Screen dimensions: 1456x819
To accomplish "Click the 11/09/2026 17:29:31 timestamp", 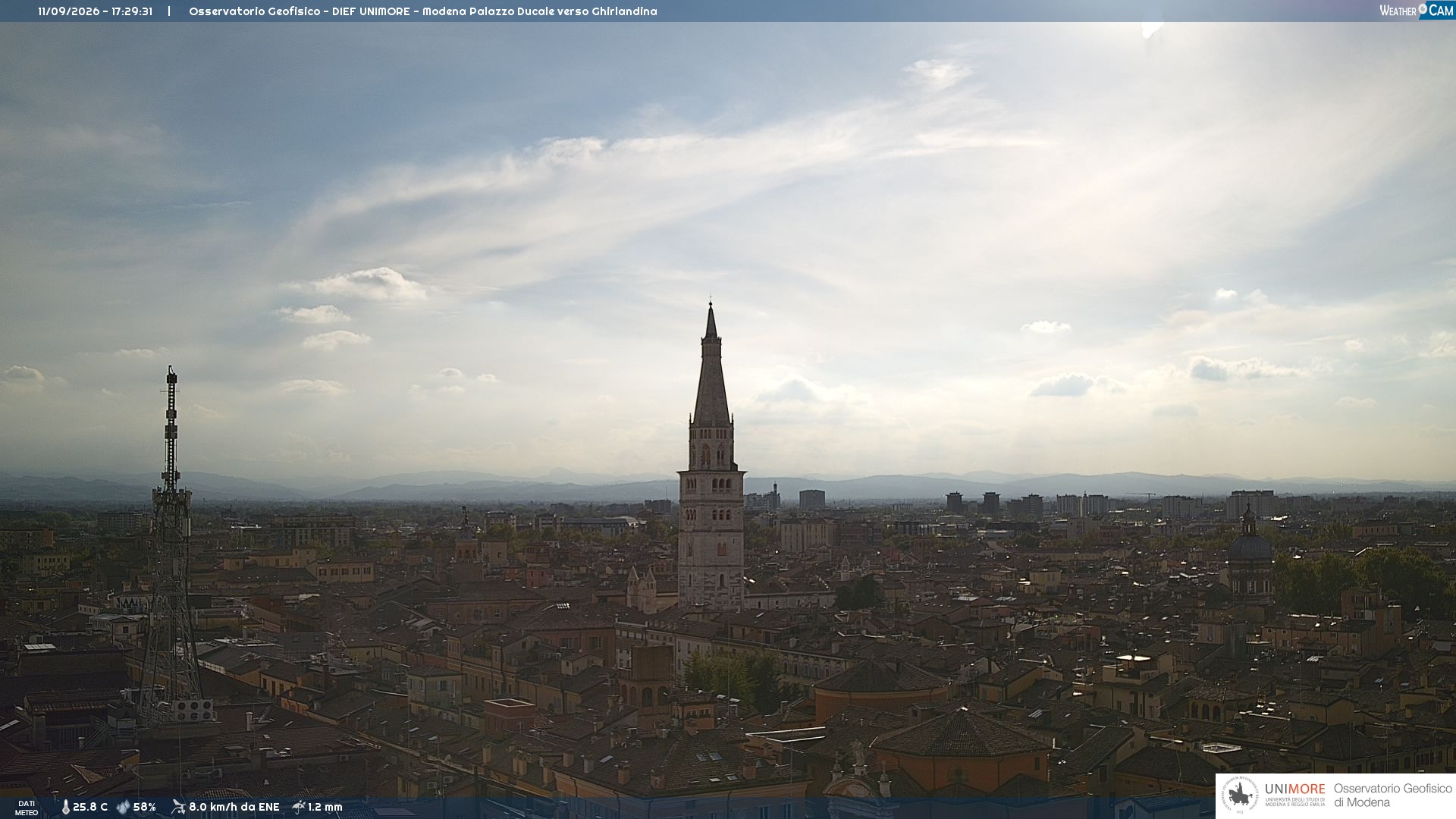I will click(96, 11).
